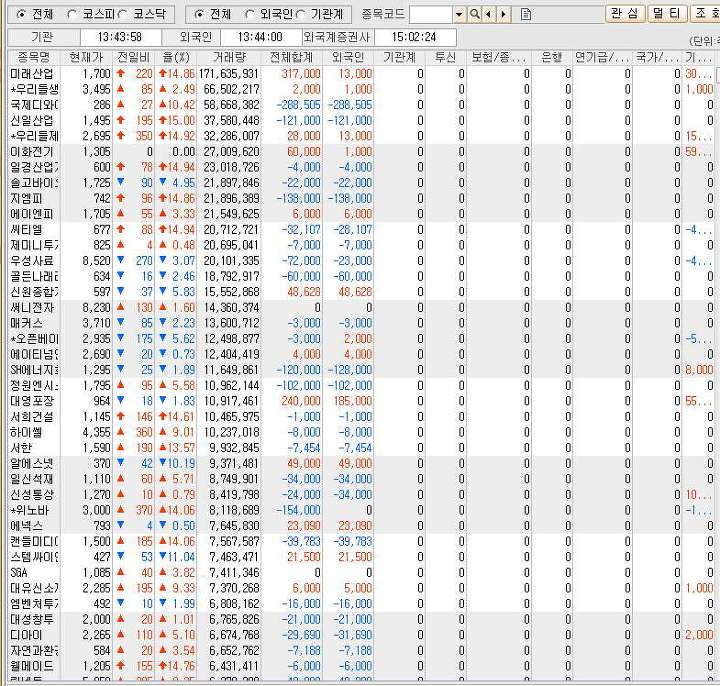Select the 전체 investor radio button

click(198, 15)
